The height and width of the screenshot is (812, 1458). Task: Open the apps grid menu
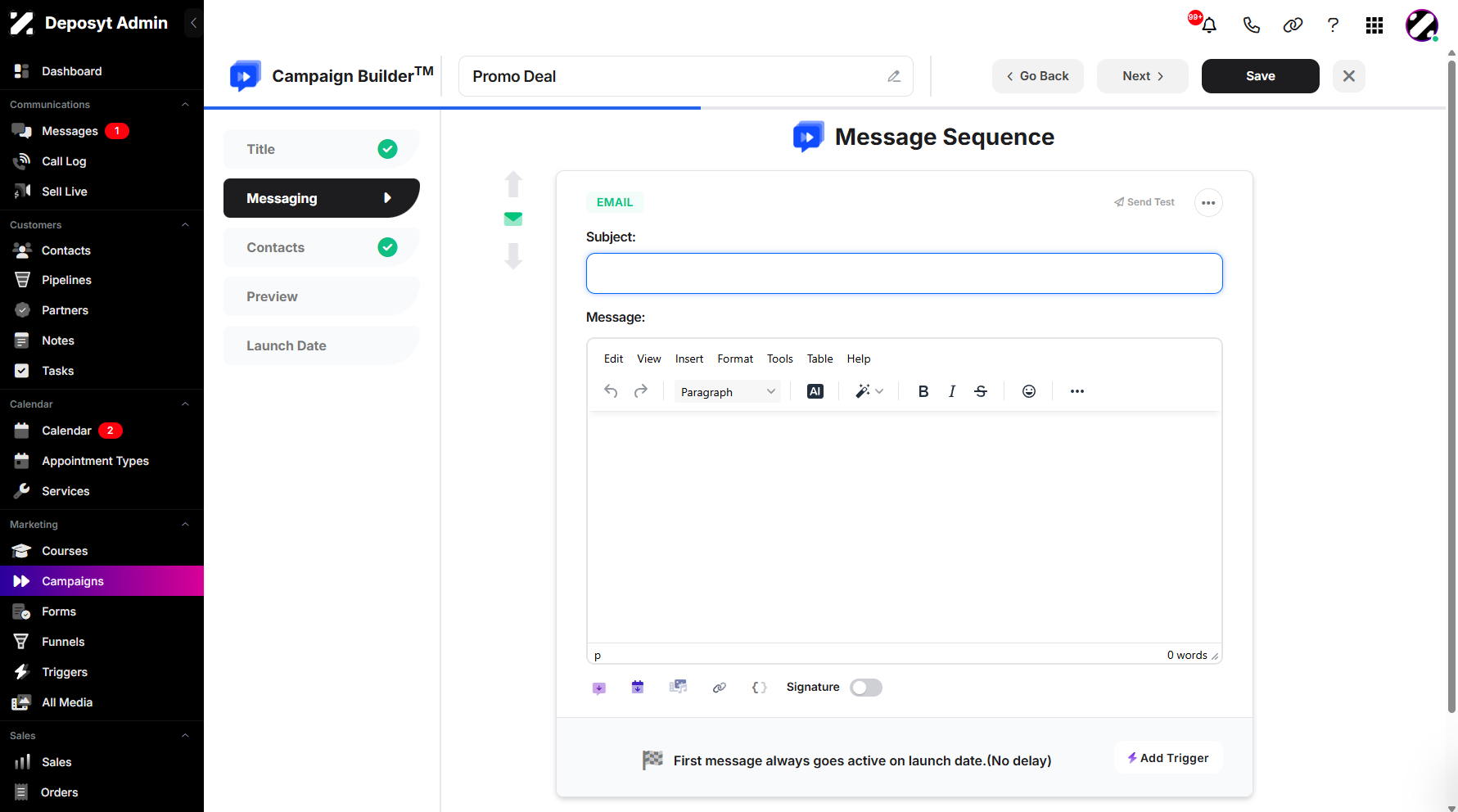point(1374,25)
